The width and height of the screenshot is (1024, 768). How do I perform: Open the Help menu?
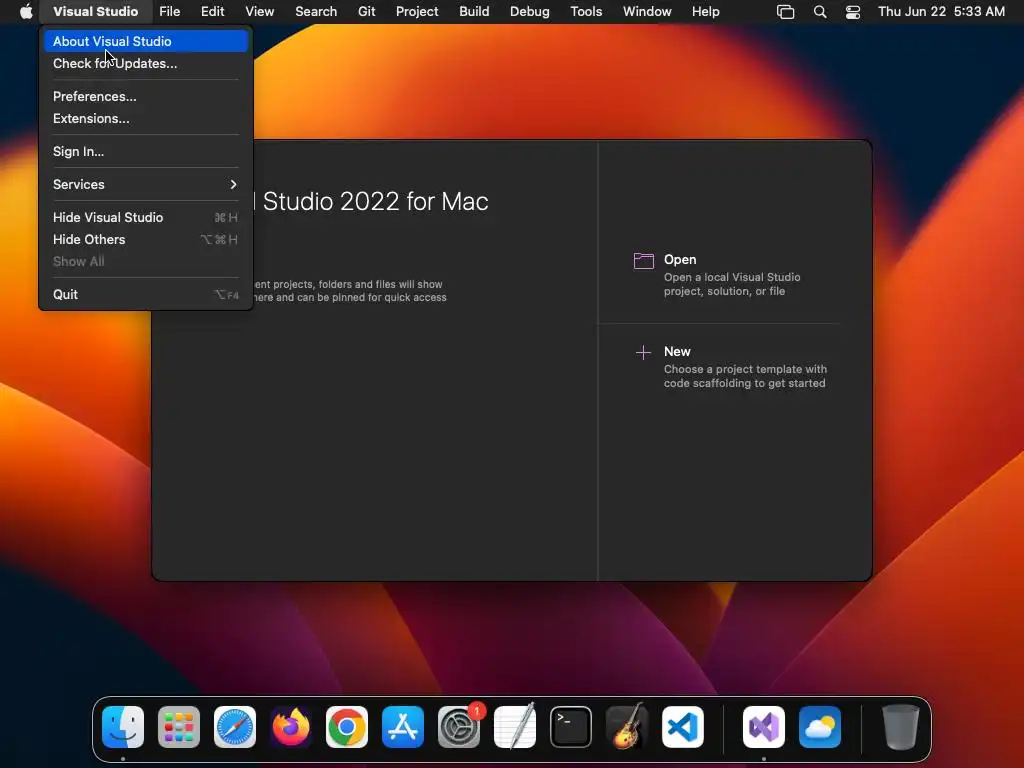click(x=706, y=12)
